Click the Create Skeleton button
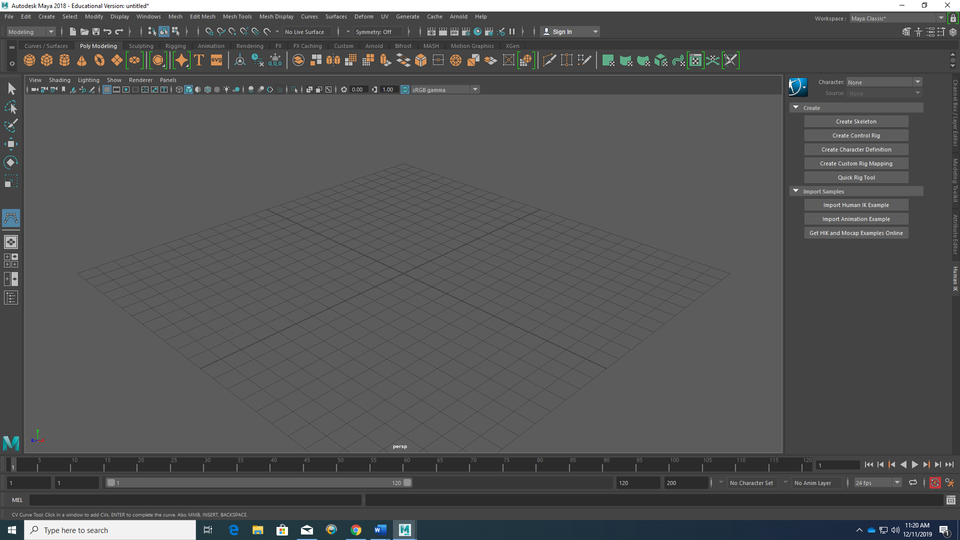 click(856, 121)
